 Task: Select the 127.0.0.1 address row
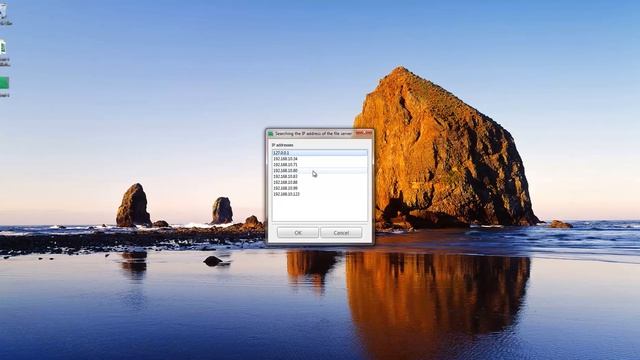coord(320,153)
